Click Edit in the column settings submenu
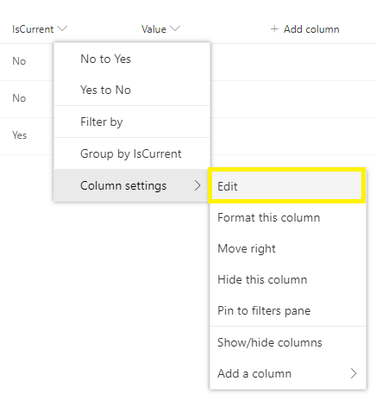The height and width of the screenshot is (400, 376). [287, 186]
